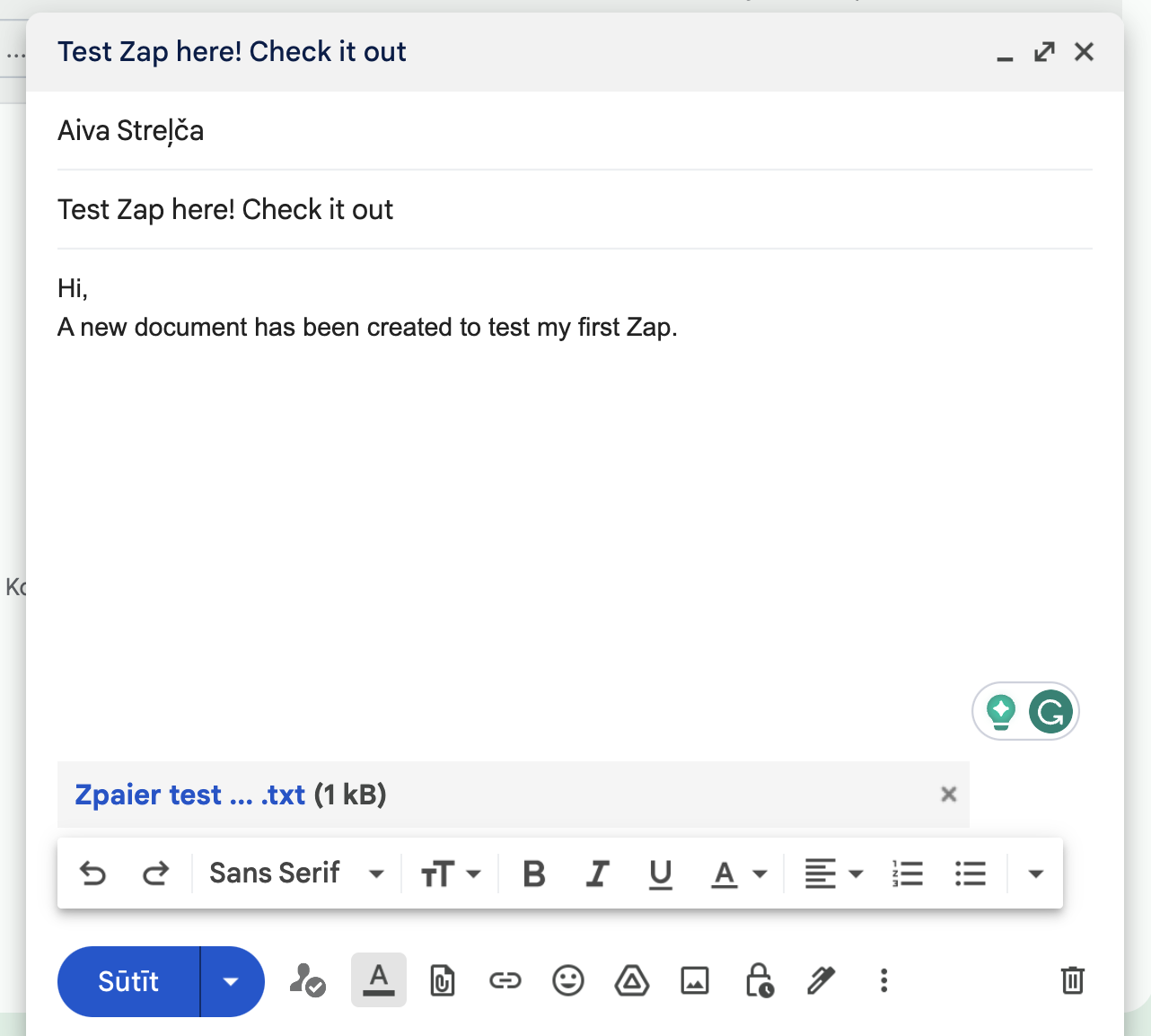Viewport: 1151px width, 1036px height.
Task: Attach a file using the paperclip icon
Action: [x=442, y=980]
